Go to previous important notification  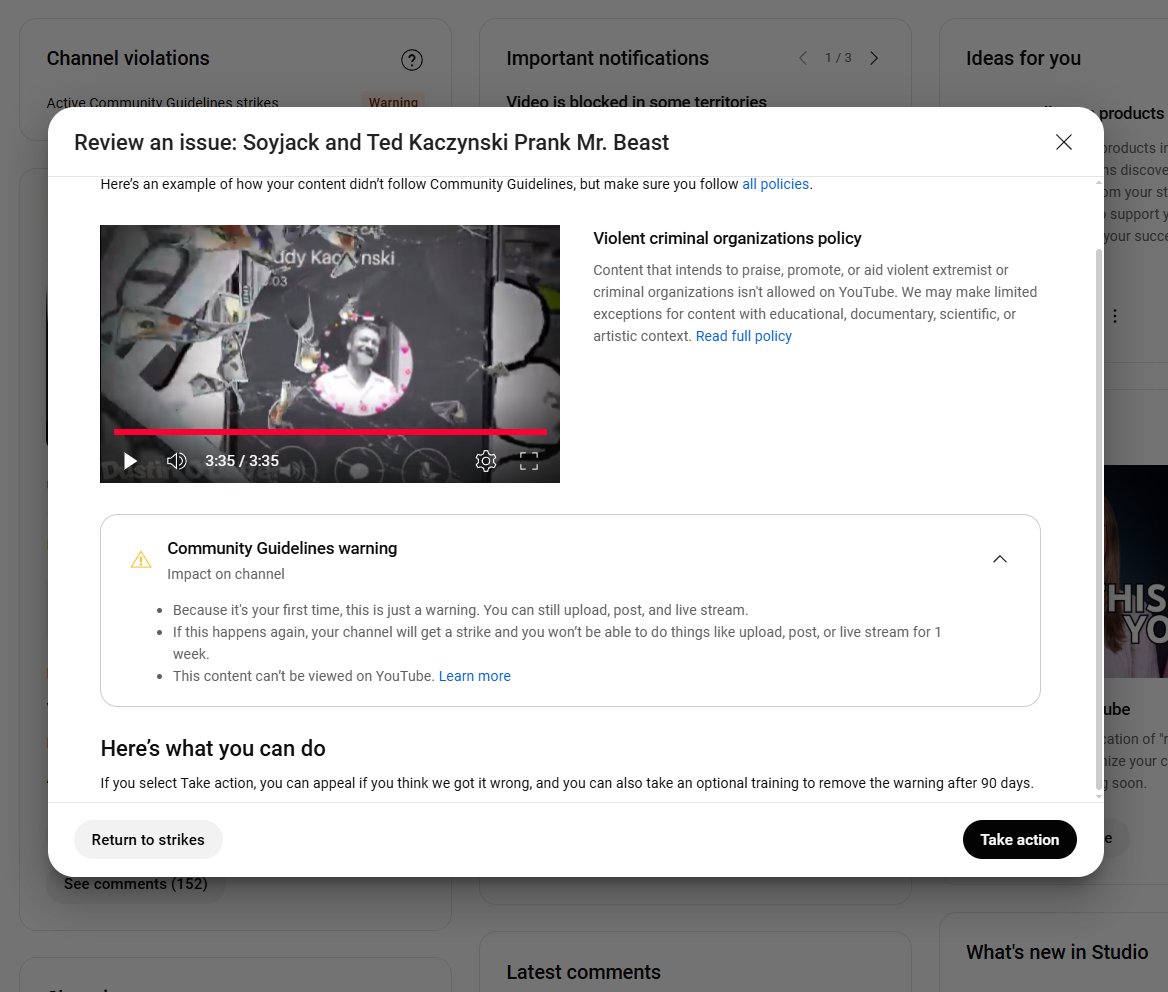pos(802,58)
